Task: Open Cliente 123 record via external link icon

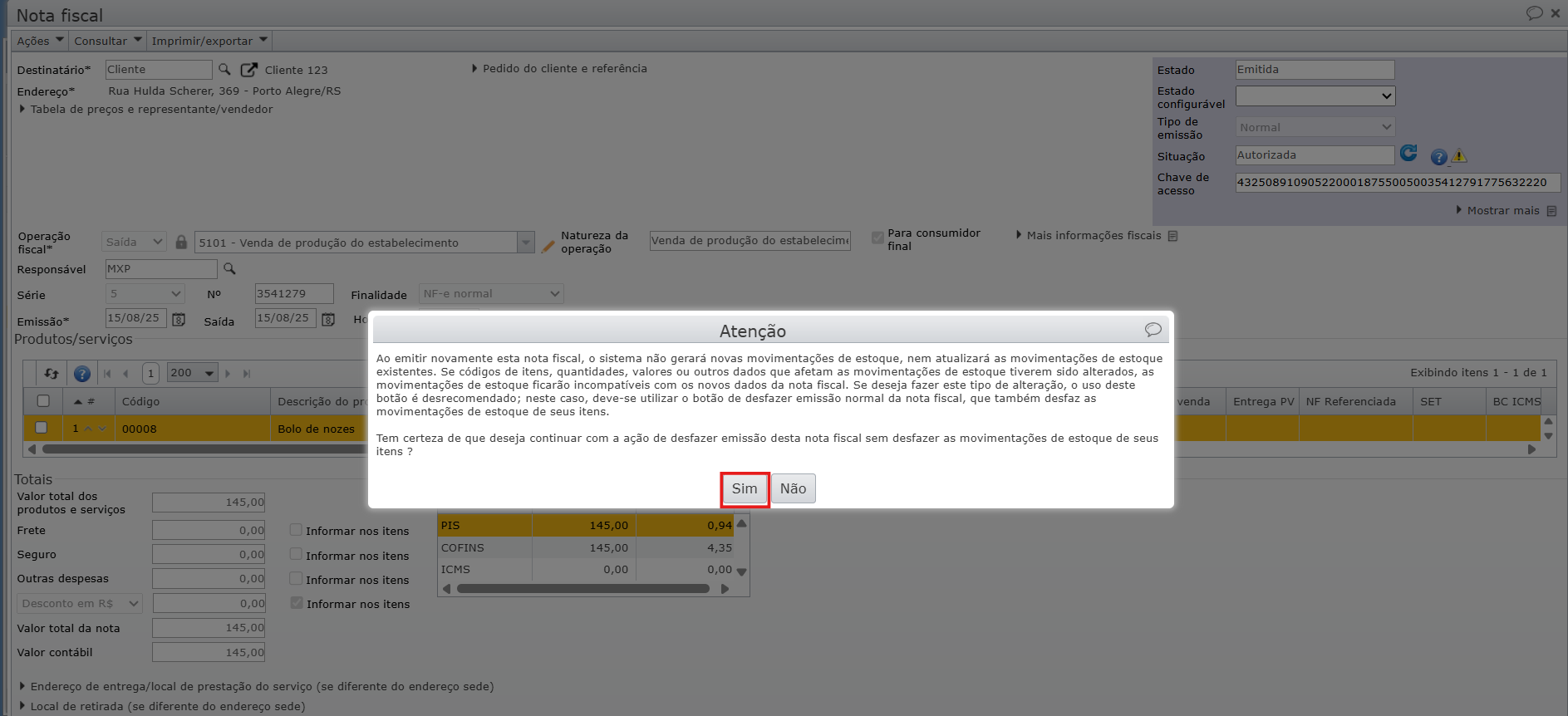Action: click(248, 70)
